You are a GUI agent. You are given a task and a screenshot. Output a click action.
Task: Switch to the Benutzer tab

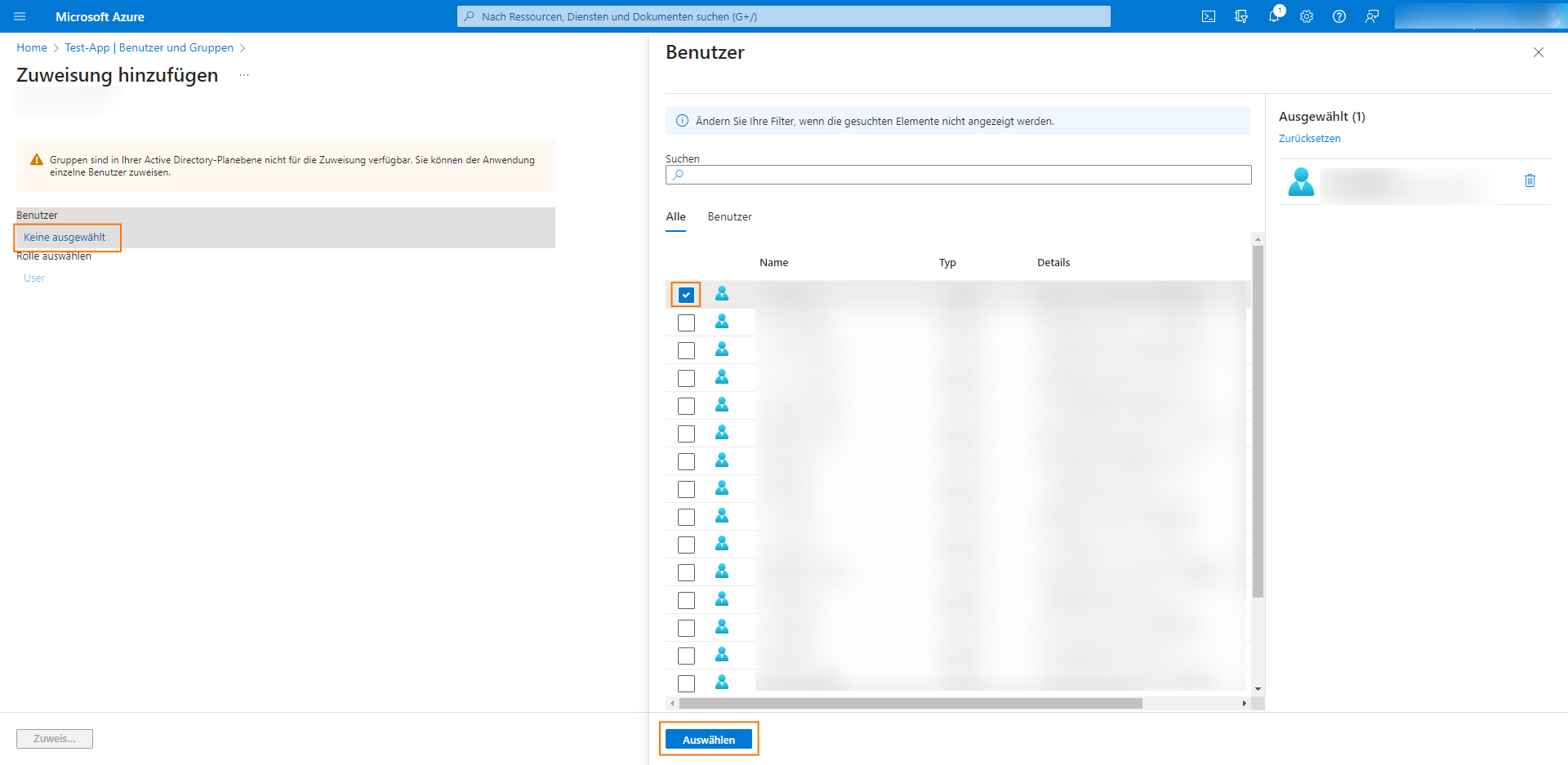point(729,216)
